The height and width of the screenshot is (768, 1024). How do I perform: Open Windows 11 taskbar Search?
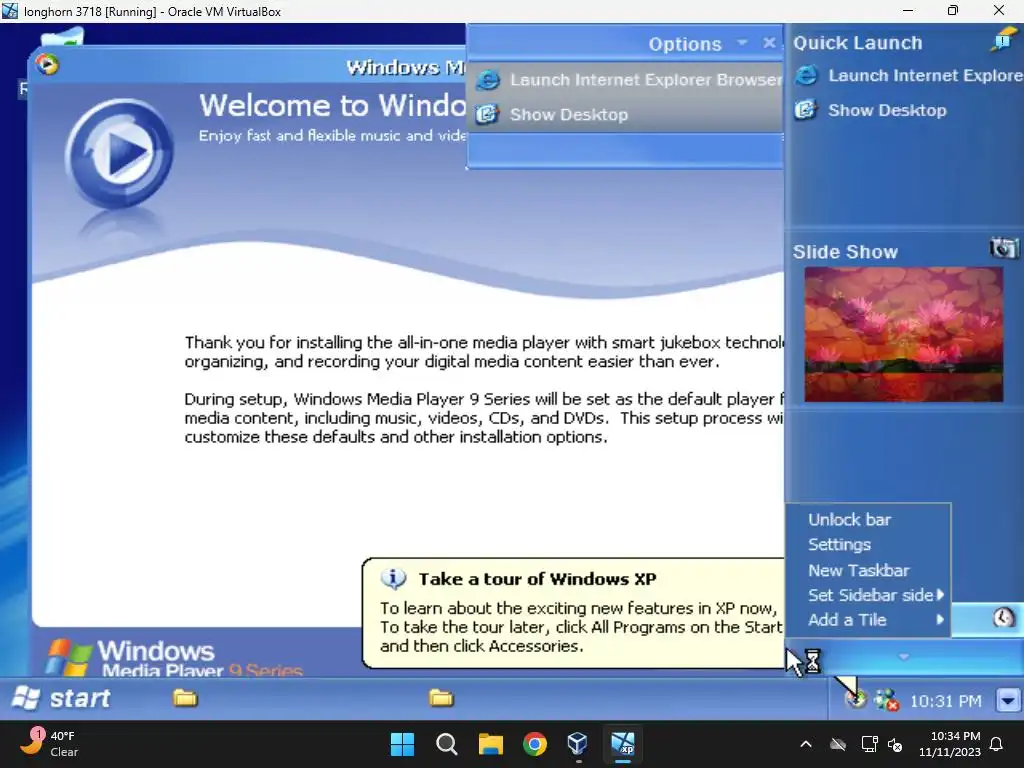click(447, 744)
